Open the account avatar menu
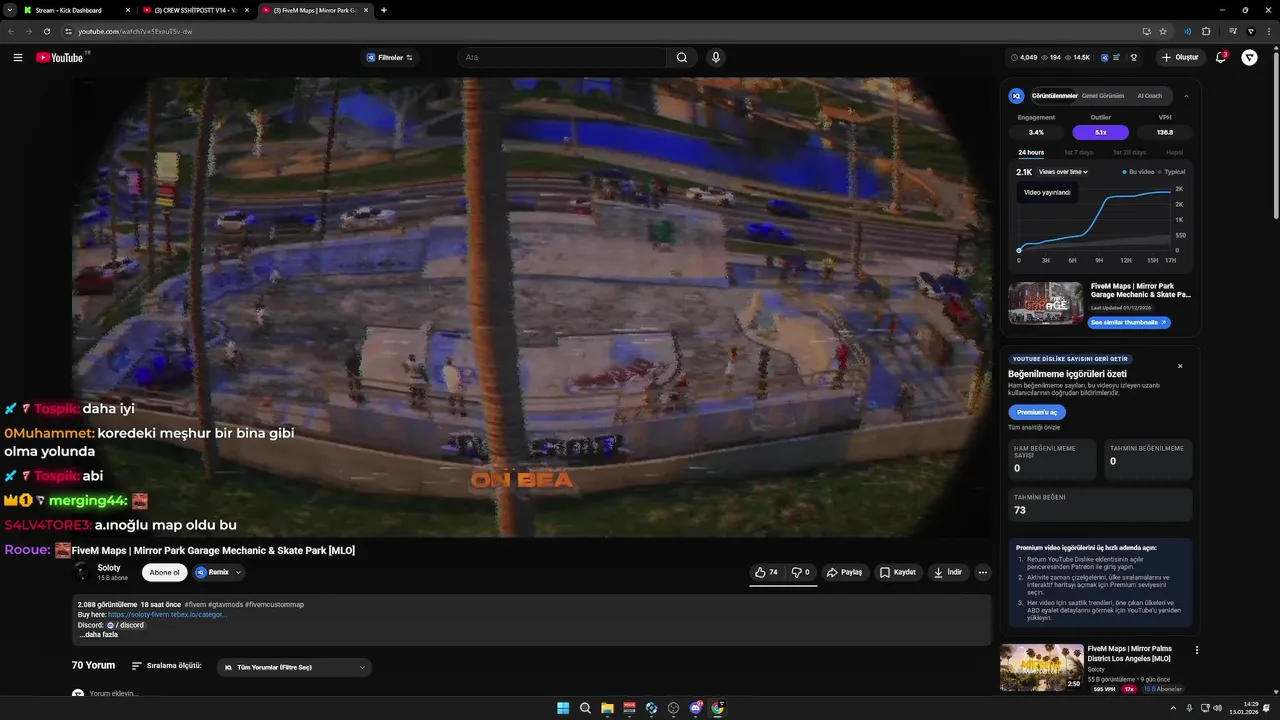The height and width of the screenshot is (720, 1280). [1249, 58]
